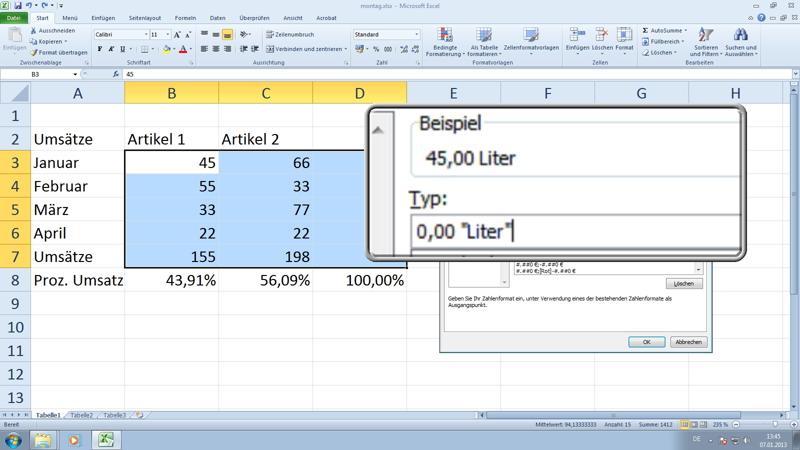Click the Bold formatting icon
The width and height of the screenshot is (800, 450).
(98, 48)
